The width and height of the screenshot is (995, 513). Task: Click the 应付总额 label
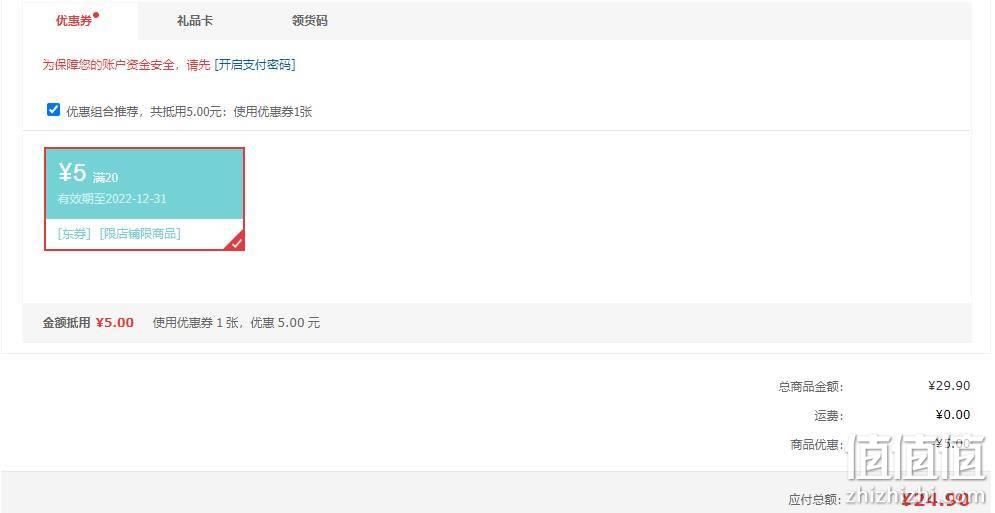[815, 500]
